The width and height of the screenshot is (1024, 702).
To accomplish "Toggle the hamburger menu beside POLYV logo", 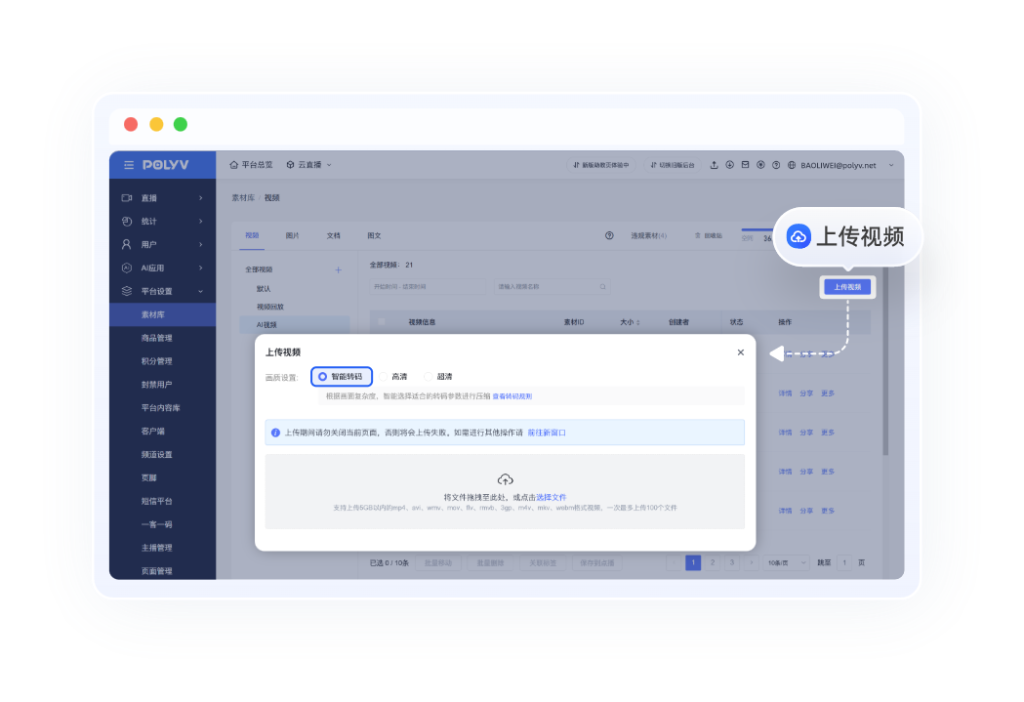I will pos(128,165).
